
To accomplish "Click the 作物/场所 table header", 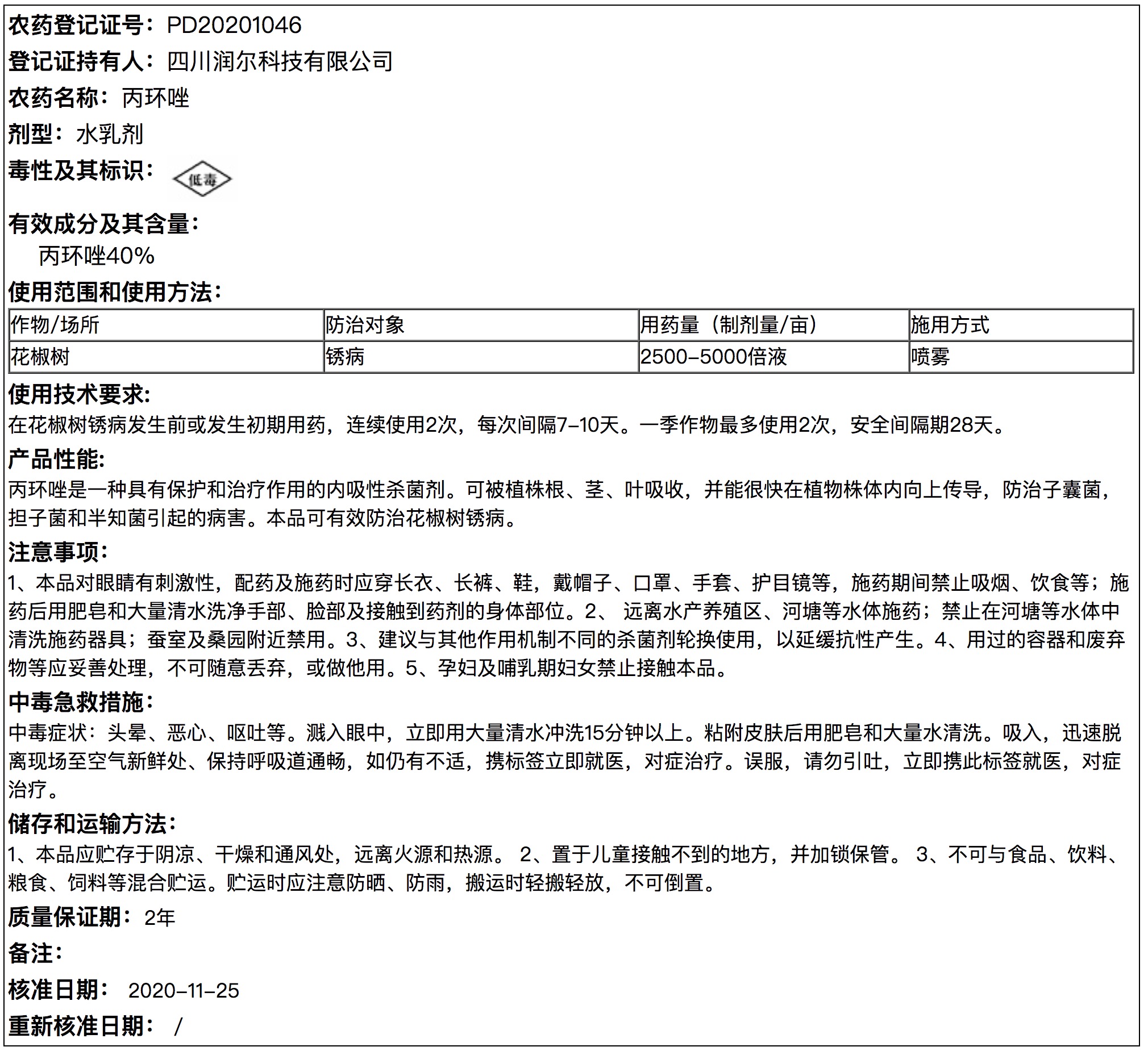I will click(55, 325).
